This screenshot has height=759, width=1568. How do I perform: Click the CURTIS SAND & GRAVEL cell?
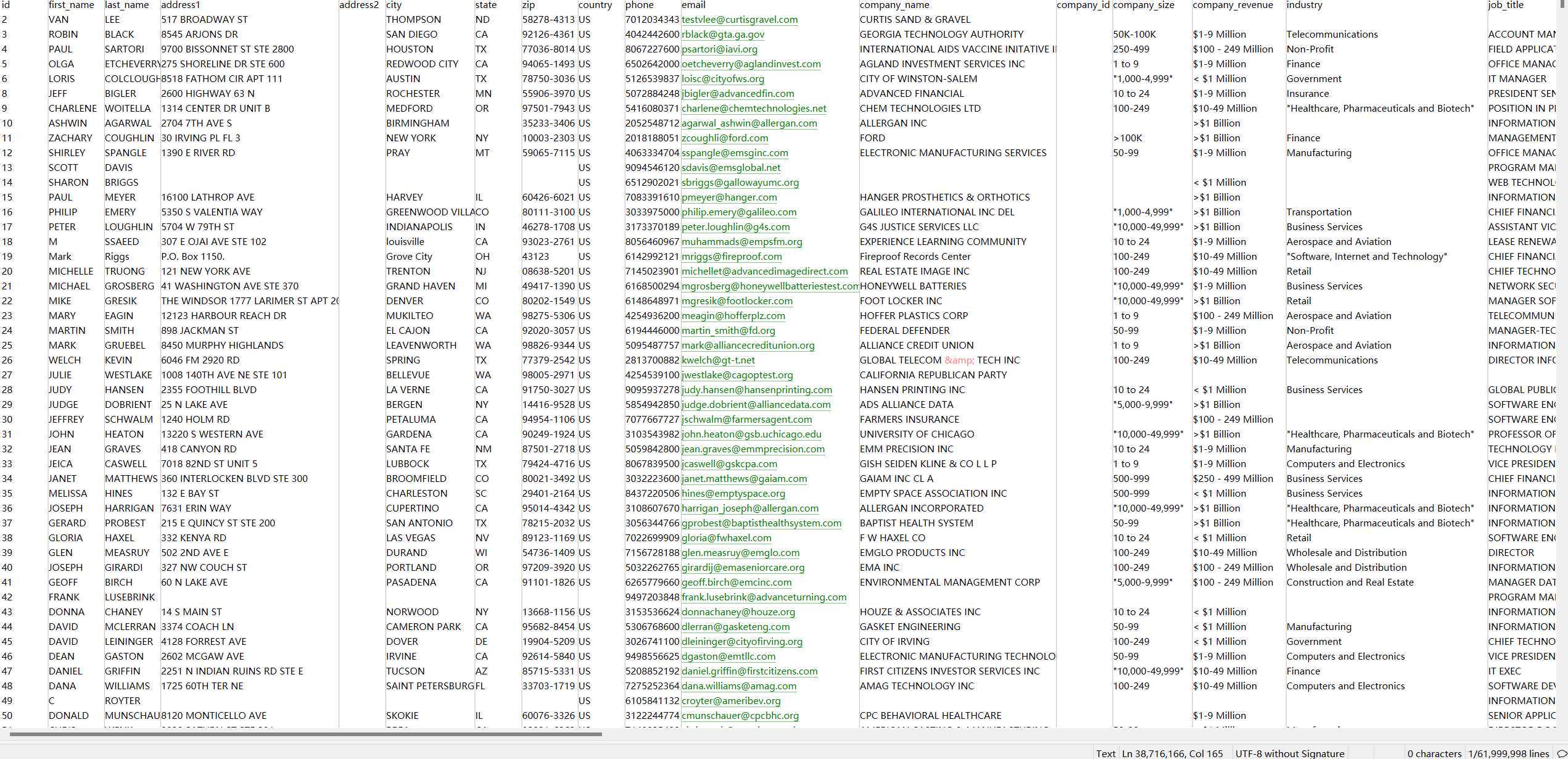pos(916,20)
